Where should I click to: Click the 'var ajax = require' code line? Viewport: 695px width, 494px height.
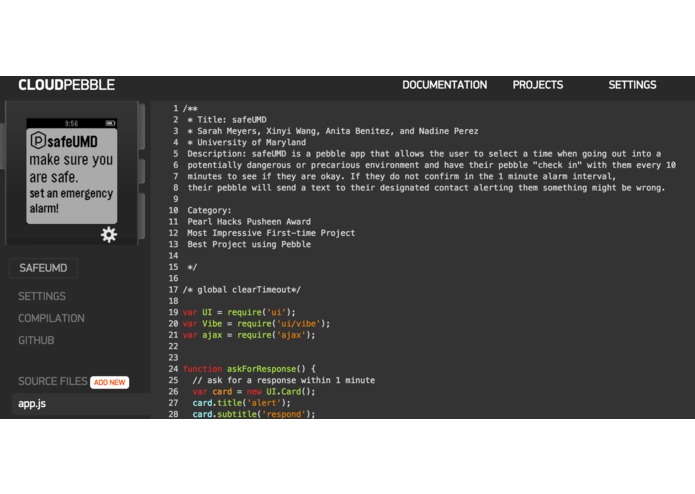(249, 335)
